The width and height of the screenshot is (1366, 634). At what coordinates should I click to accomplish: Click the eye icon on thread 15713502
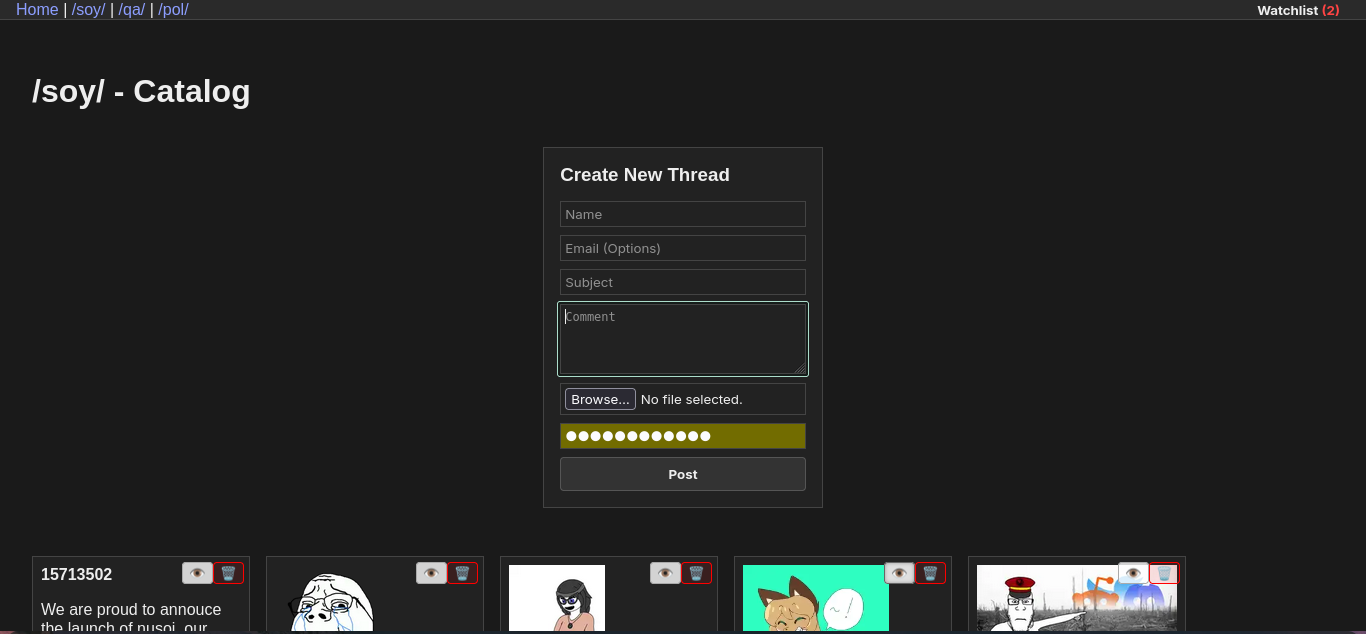click(x=197, y=573)
